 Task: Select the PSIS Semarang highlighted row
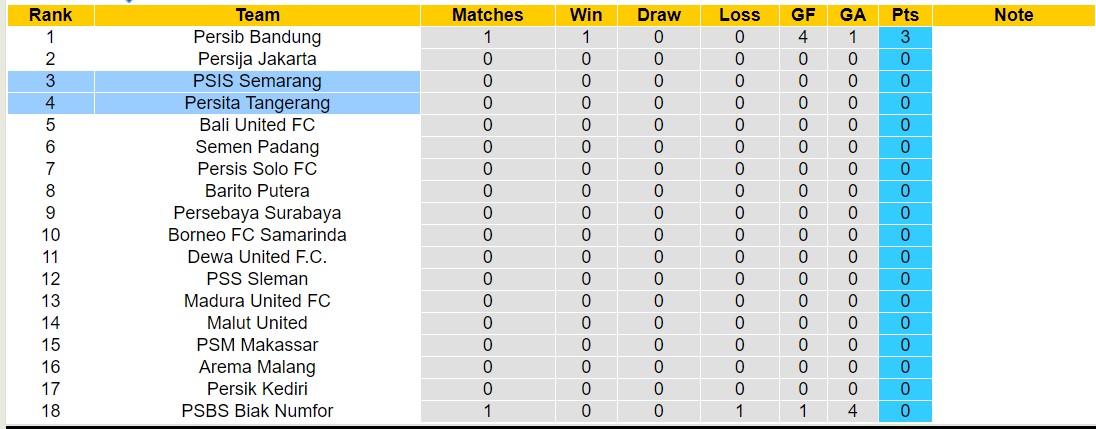(x=257, y=81)
